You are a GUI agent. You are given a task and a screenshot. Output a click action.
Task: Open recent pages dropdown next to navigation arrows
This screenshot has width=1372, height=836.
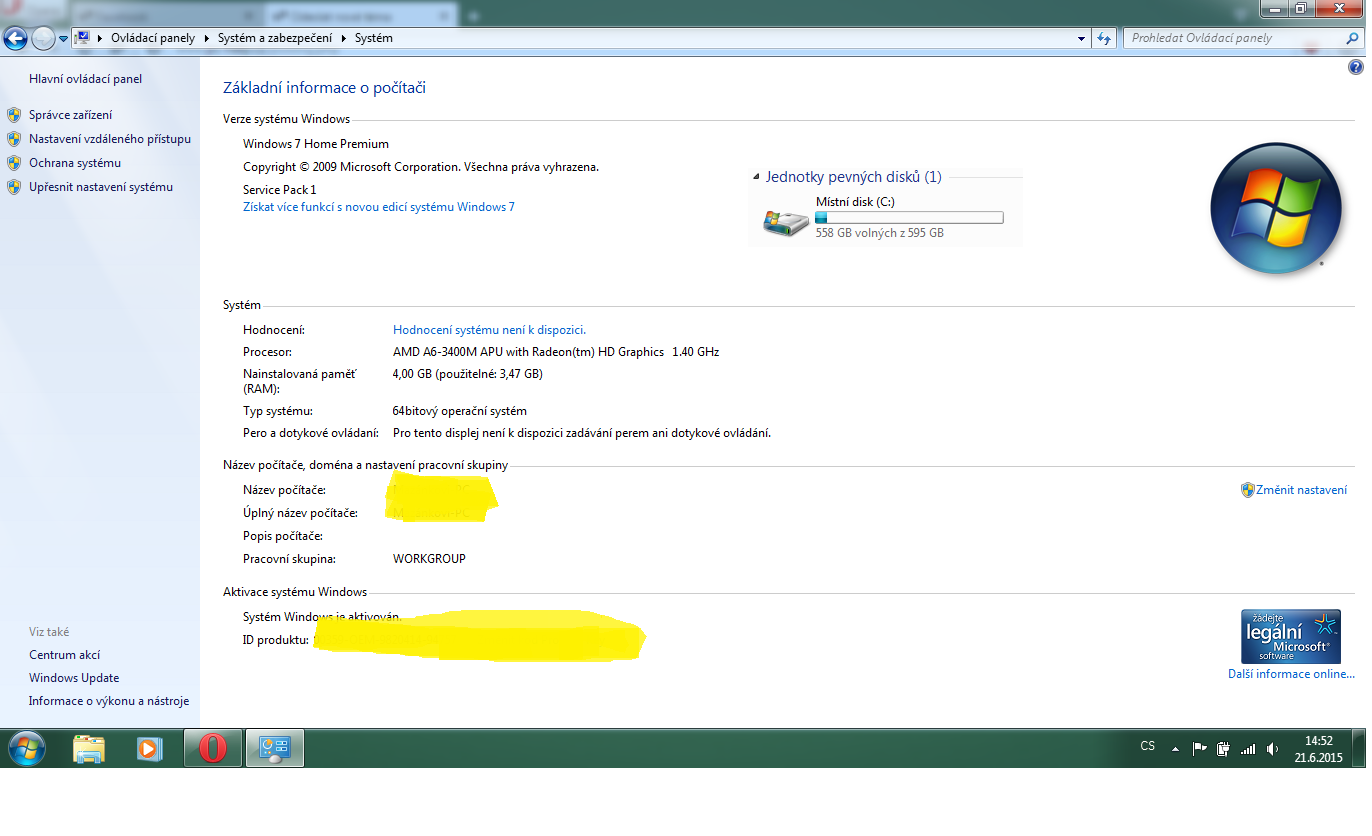point(64,38)
